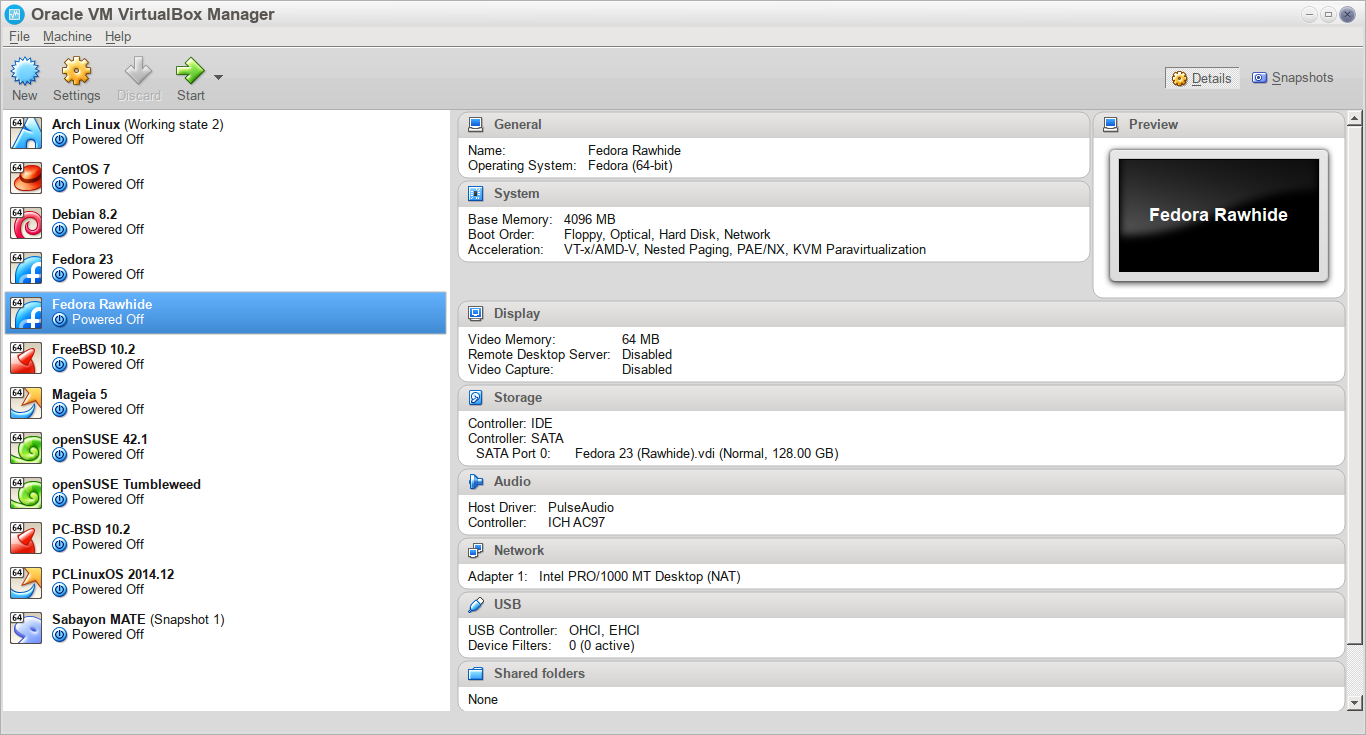Open Storage settings via its header title
The height and width of the screenshot is (735, 1366).
coord(518,398)
